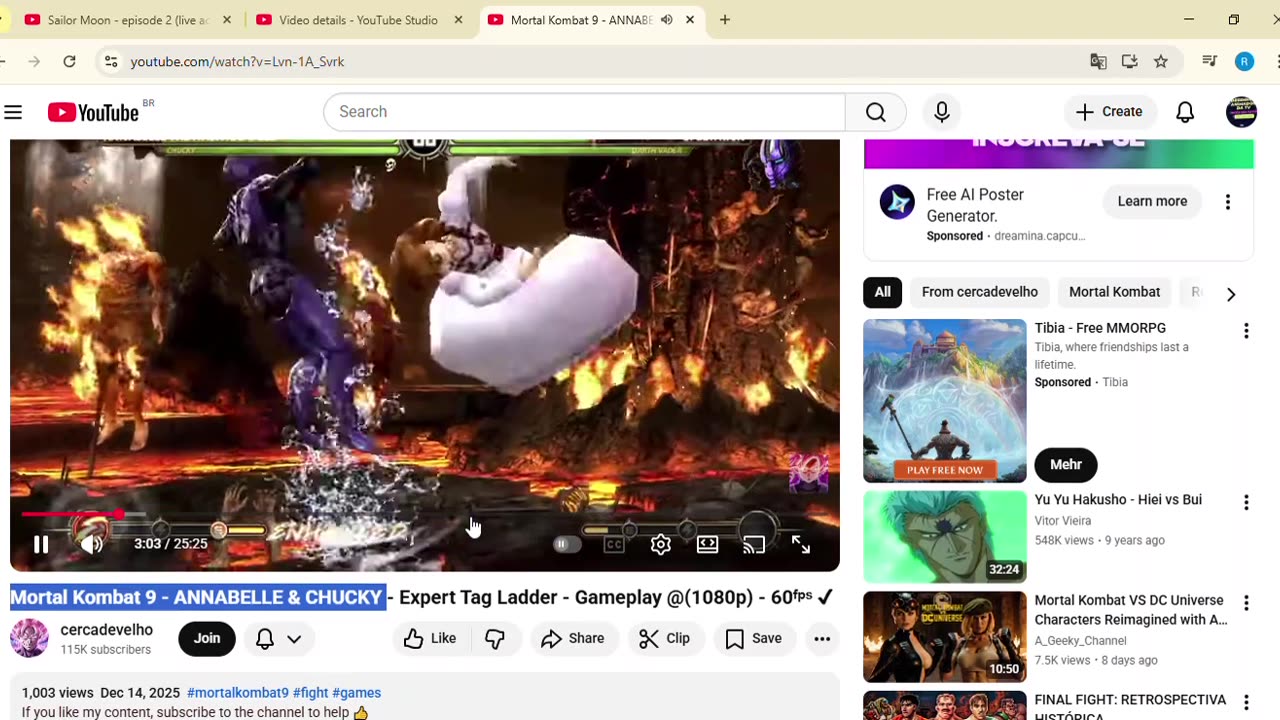Create a clip of the video
The width and height of the screenshot is (1280, 720).
pyautogui.click(x=665, y=639)
